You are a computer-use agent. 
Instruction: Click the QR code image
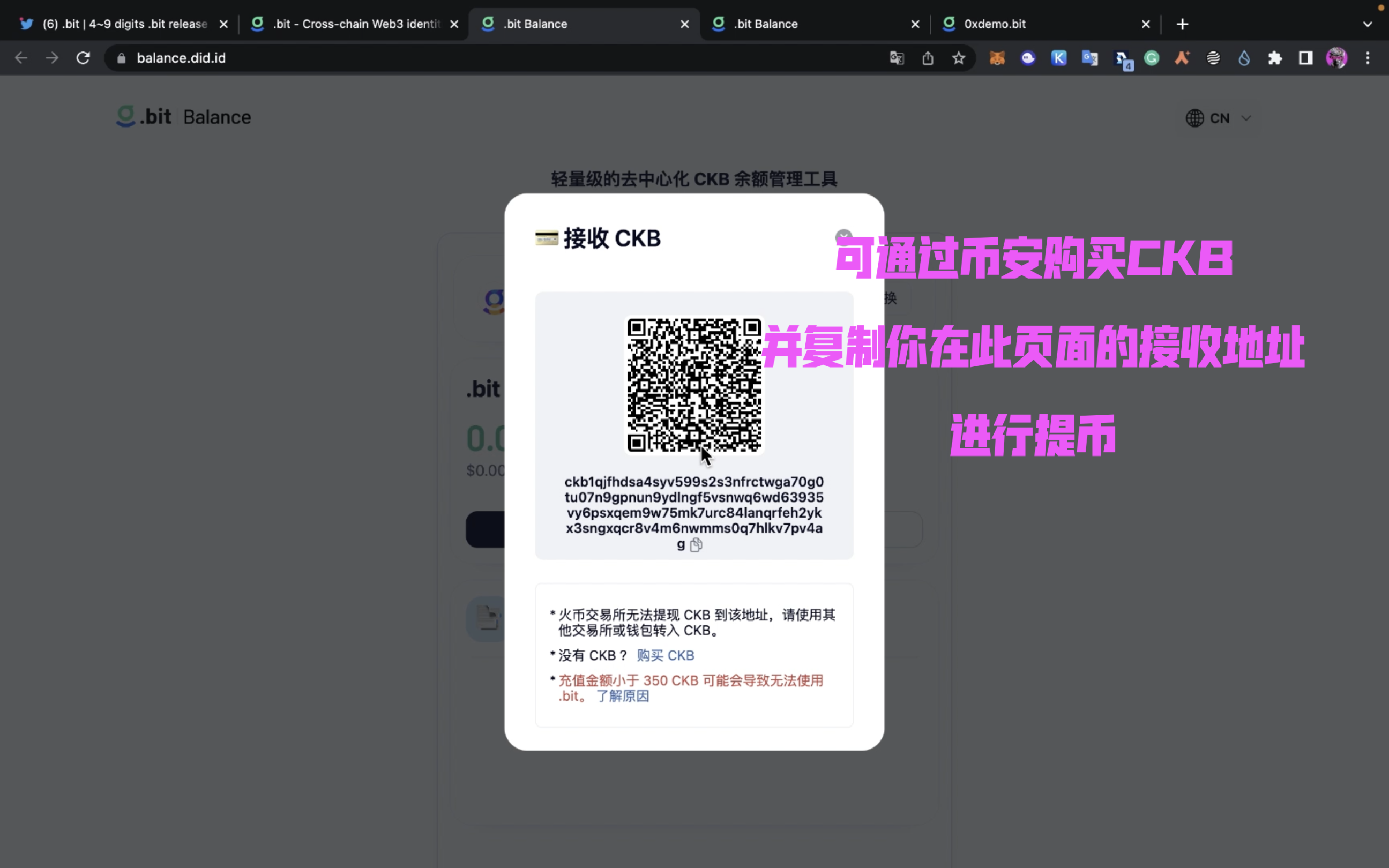coord(694,385)
